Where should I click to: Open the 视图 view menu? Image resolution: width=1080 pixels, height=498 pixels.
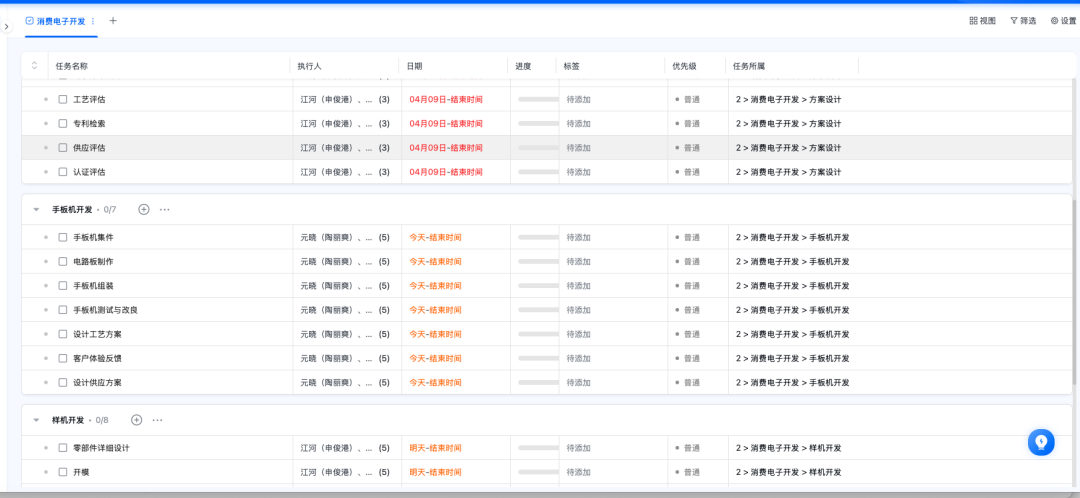click(982, 21)
